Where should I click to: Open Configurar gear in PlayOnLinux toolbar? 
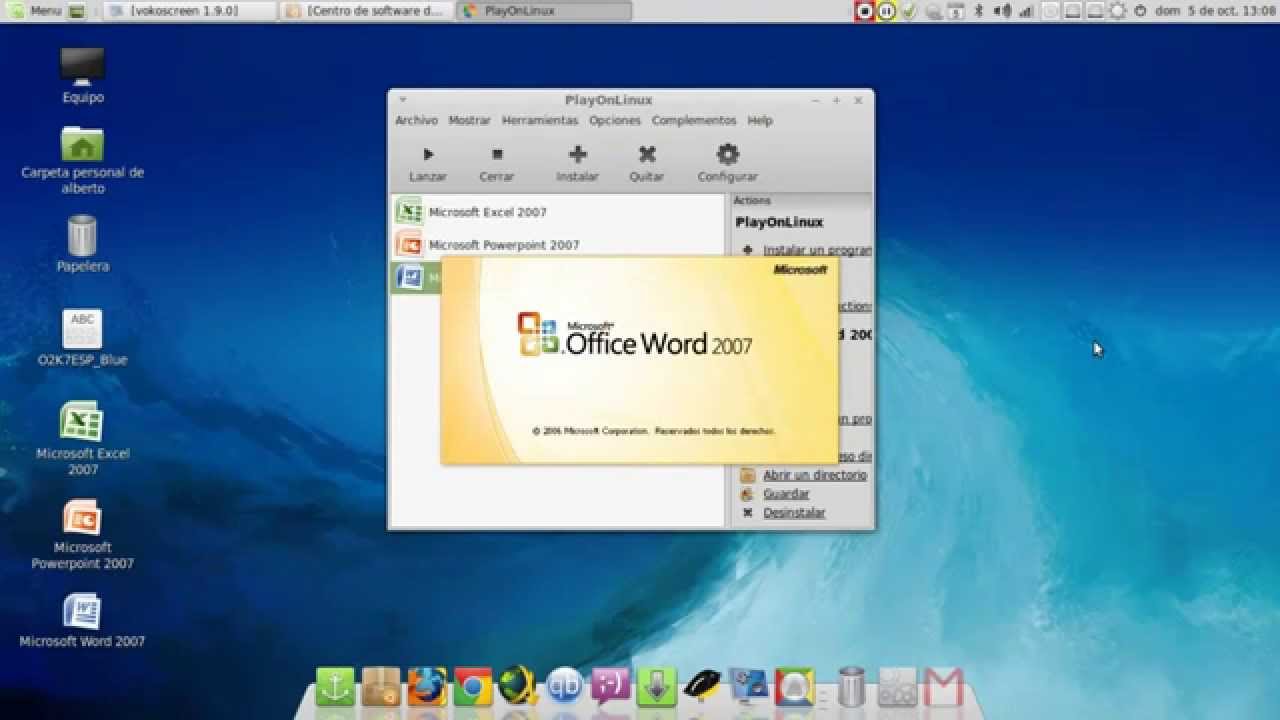click(727, 164)
